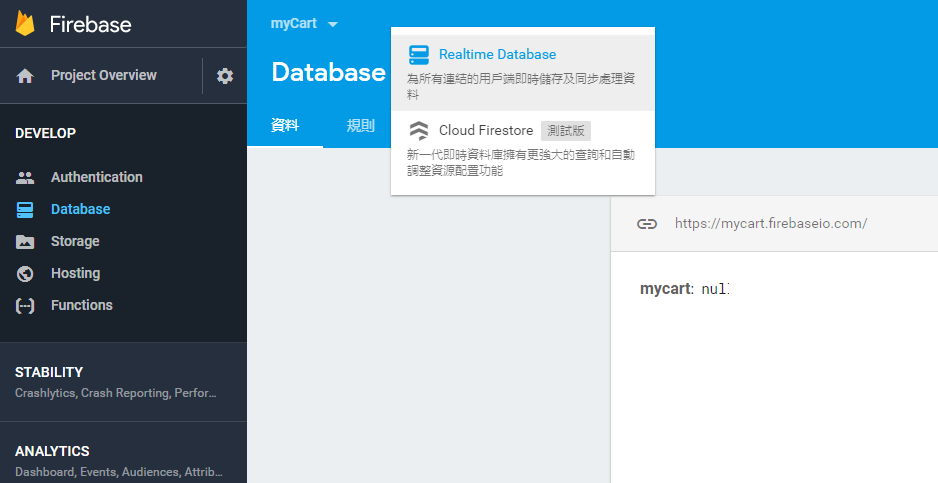
Task: Click the Dashboard, Events, Audiences subtitle
Action: tap(118, 472)
